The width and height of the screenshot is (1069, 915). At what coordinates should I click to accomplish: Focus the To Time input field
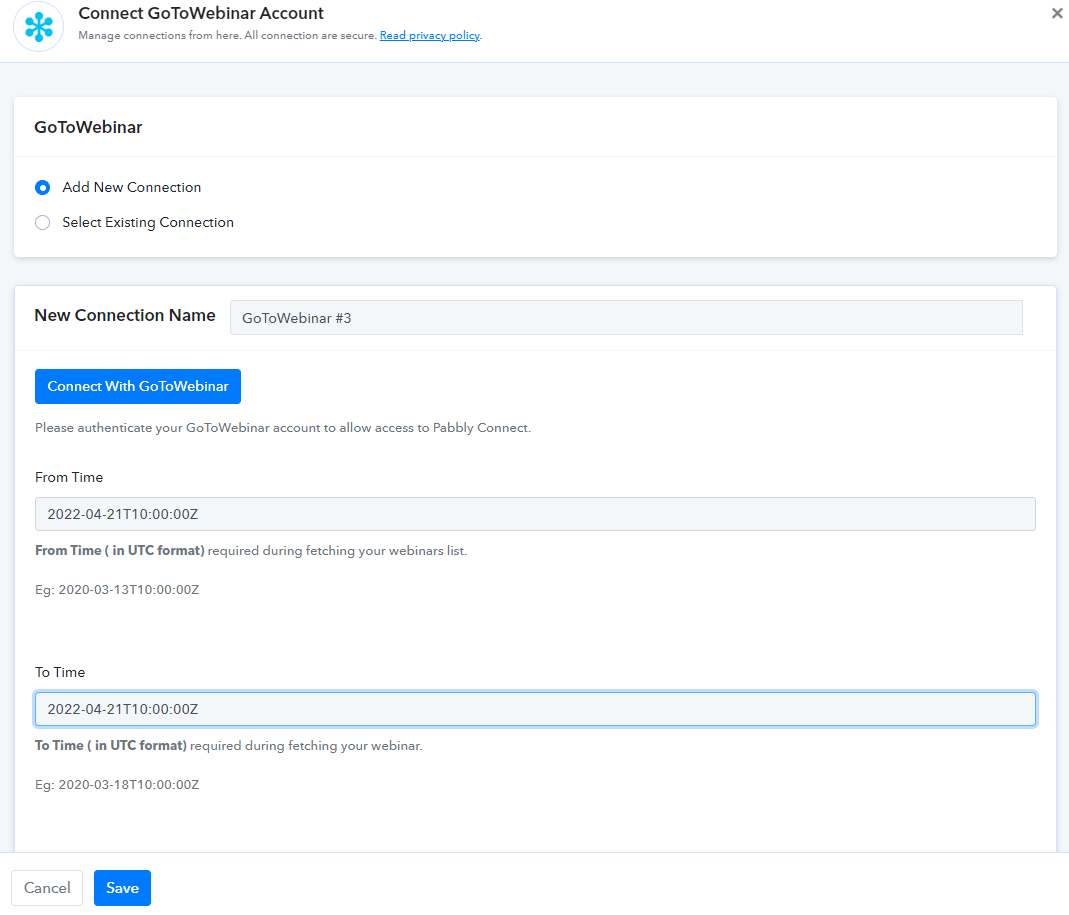(535, 709)
